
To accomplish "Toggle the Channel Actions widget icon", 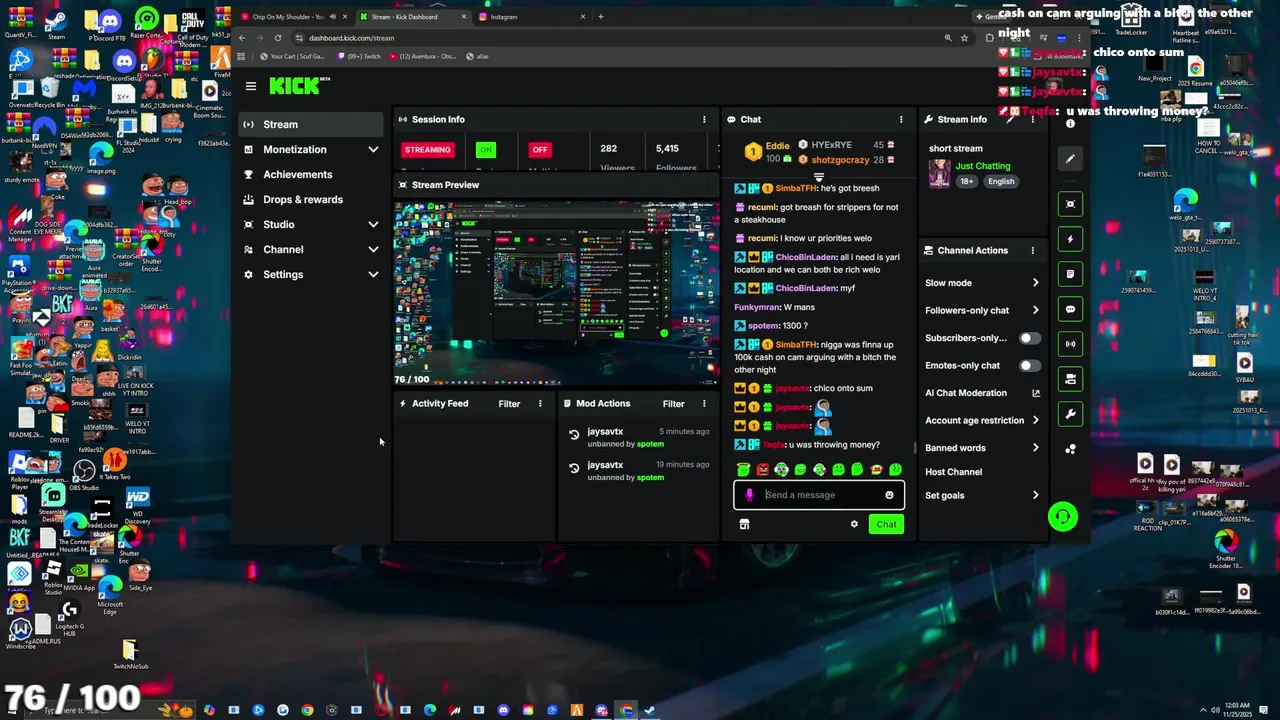I will point(1070,379).
